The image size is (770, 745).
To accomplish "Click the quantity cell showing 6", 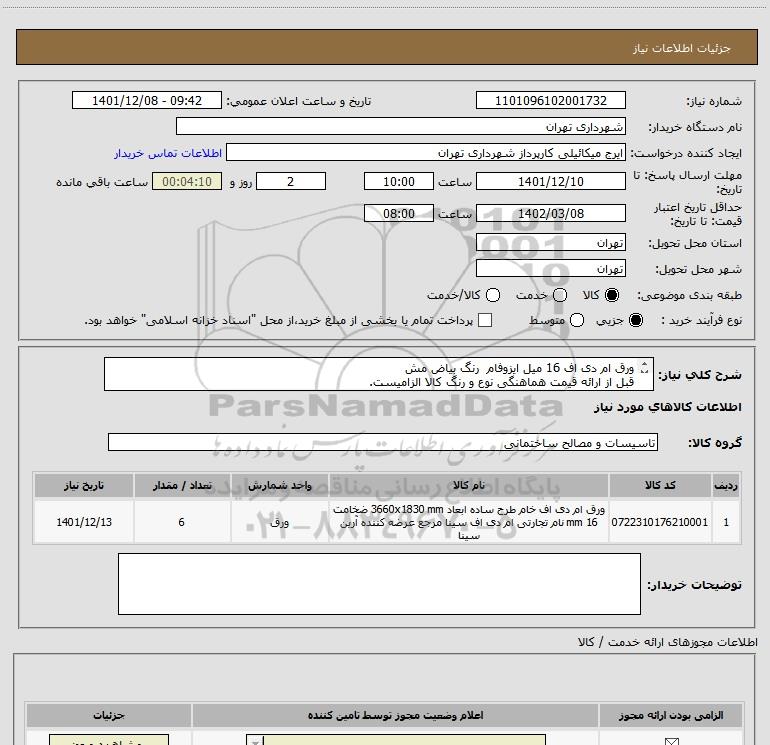I will tap(182, 522).
